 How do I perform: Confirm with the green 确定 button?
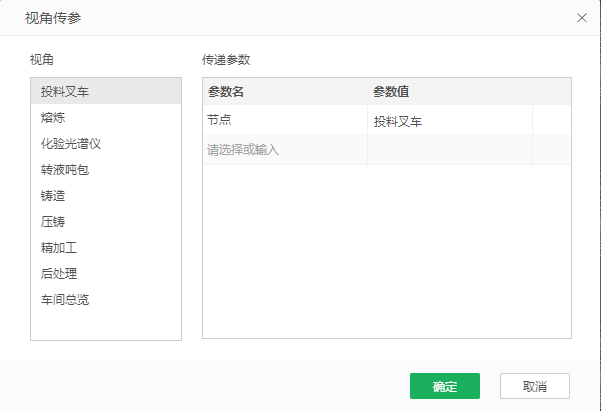click(445, 386)
